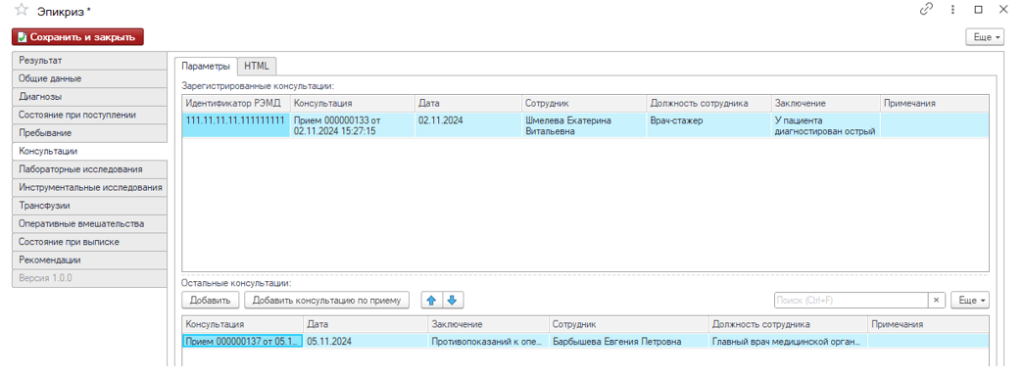
Task: Open the Трансфузии section
Action: (89, 205)
